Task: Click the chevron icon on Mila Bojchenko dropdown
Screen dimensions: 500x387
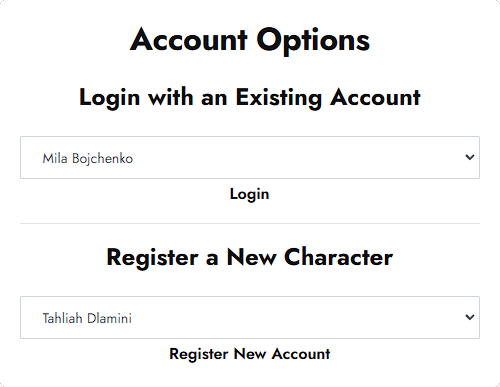Action: click(470, 157)
